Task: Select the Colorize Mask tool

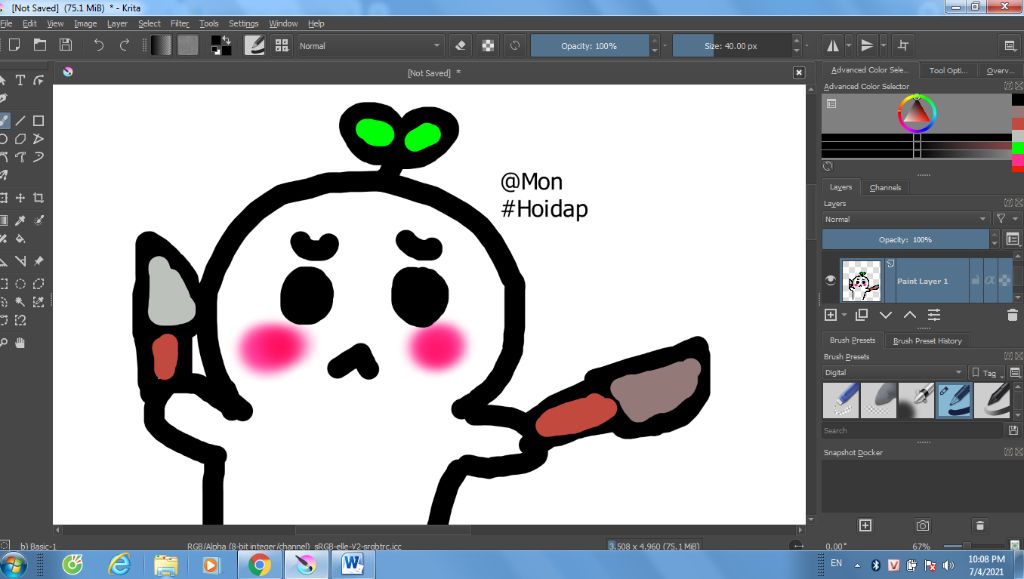Action: pos(39,221)
